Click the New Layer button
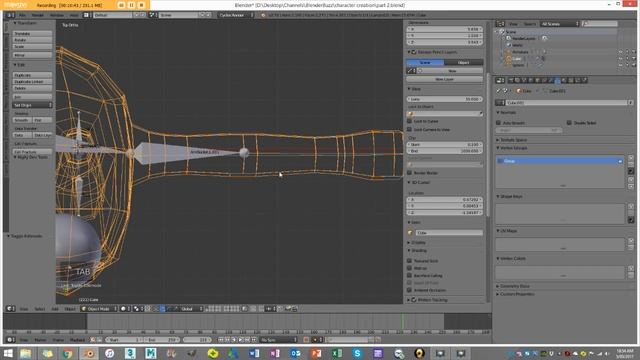The width and height of the screenshot is (640, 360). (444, 79)
